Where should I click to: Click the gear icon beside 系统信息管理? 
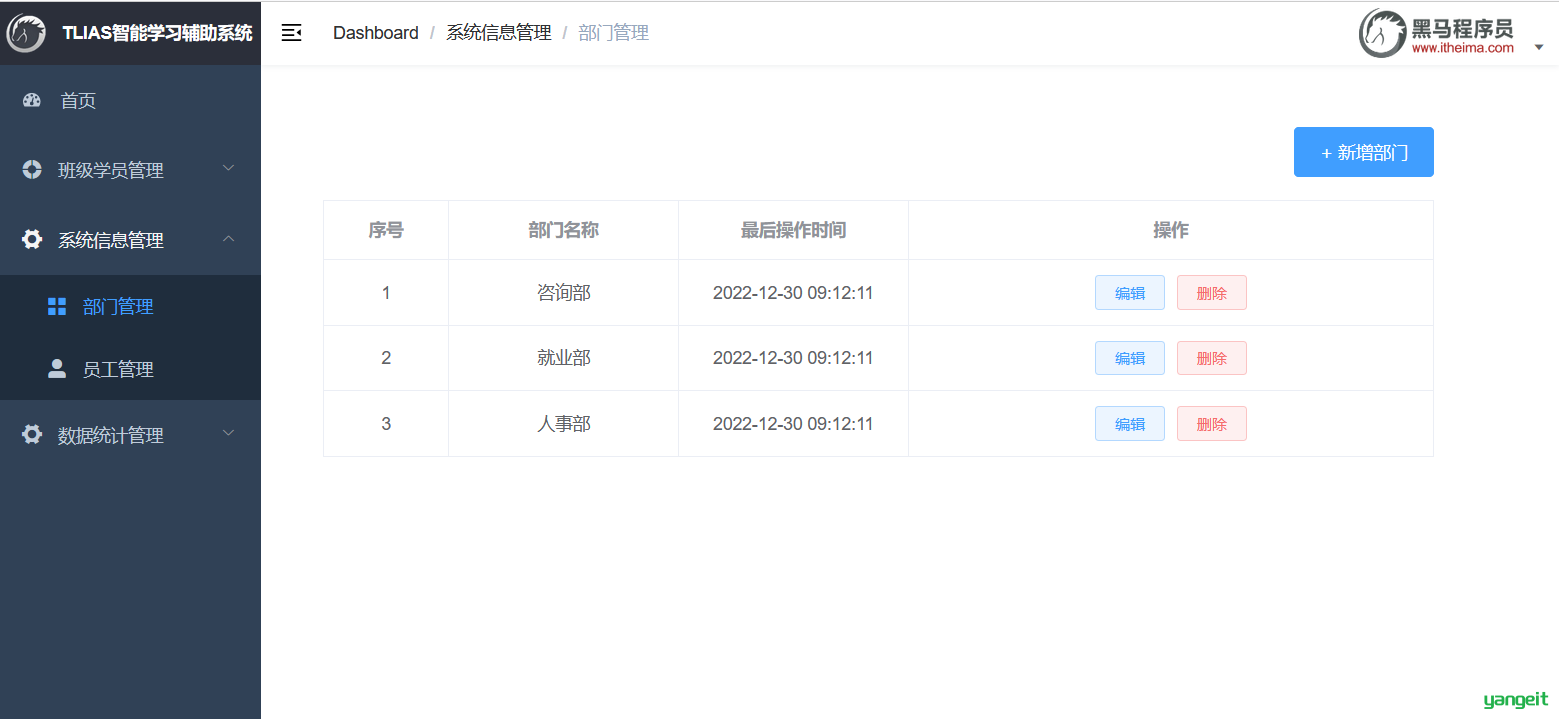click(x=32, y=240)
